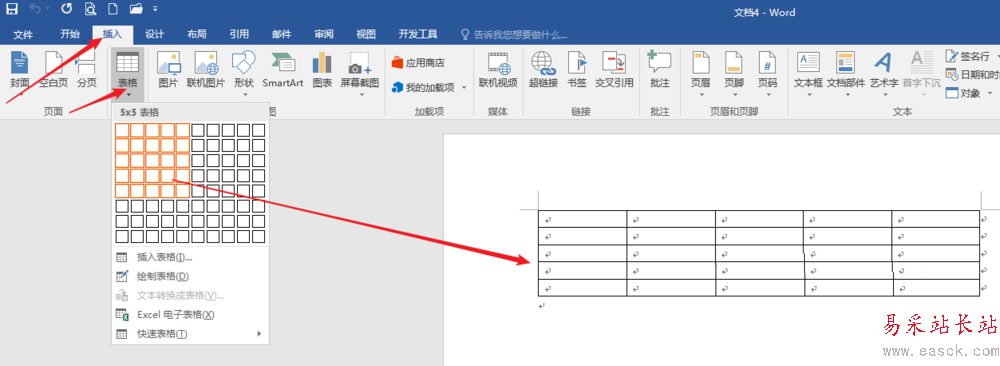Switch to the References (引用) tab
Viewport: 1000px width, 366px height.
(x=239, y=34)
